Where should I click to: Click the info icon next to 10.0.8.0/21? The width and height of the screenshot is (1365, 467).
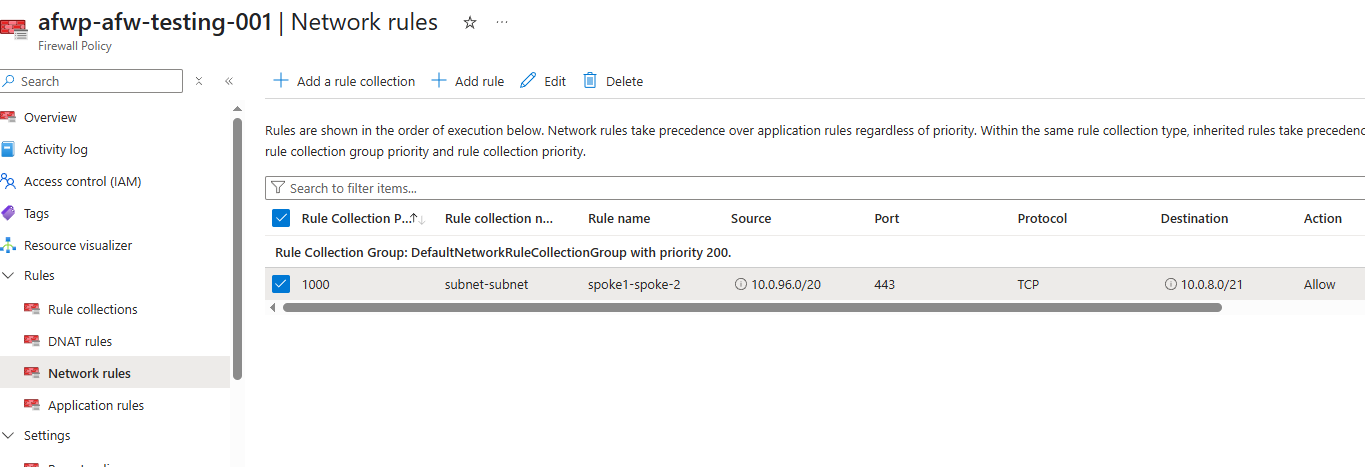click(x=1171, y=284)
